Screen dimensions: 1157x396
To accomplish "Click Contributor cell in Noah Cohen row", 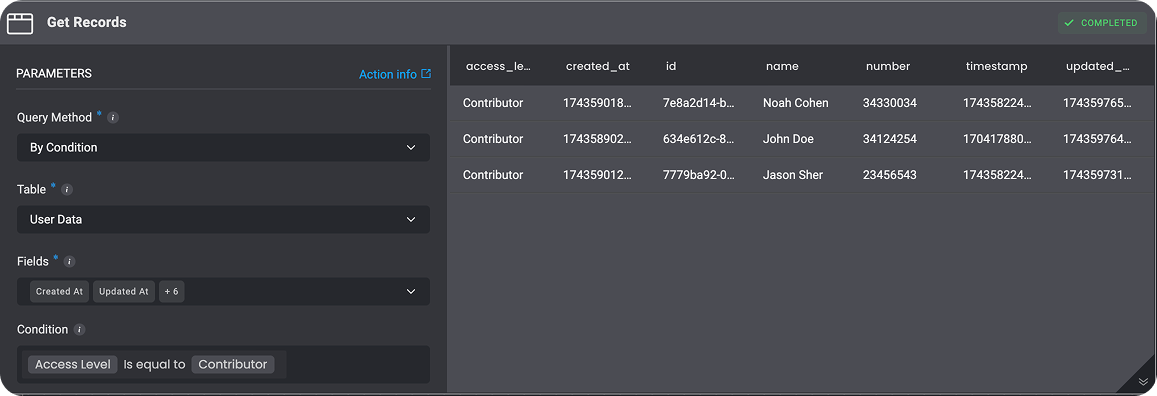I will [x=493, y=103].
